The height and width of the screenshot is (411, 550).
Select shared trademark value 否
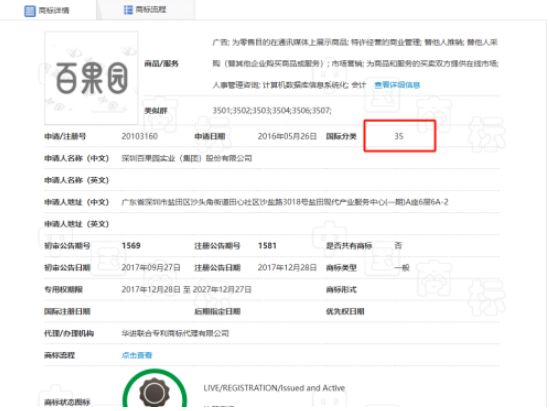pos(398,245)
